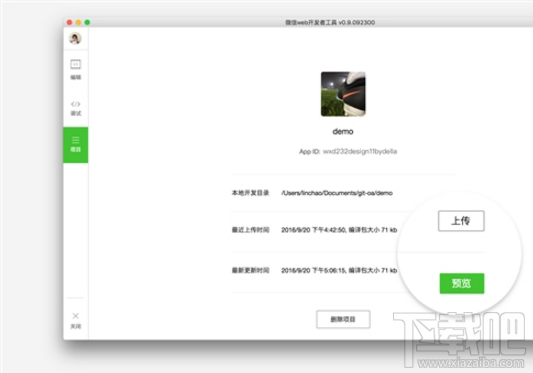
Task: Click the window title 微信web开发者工具 v0.9.092300
Action: click(330, 22)
